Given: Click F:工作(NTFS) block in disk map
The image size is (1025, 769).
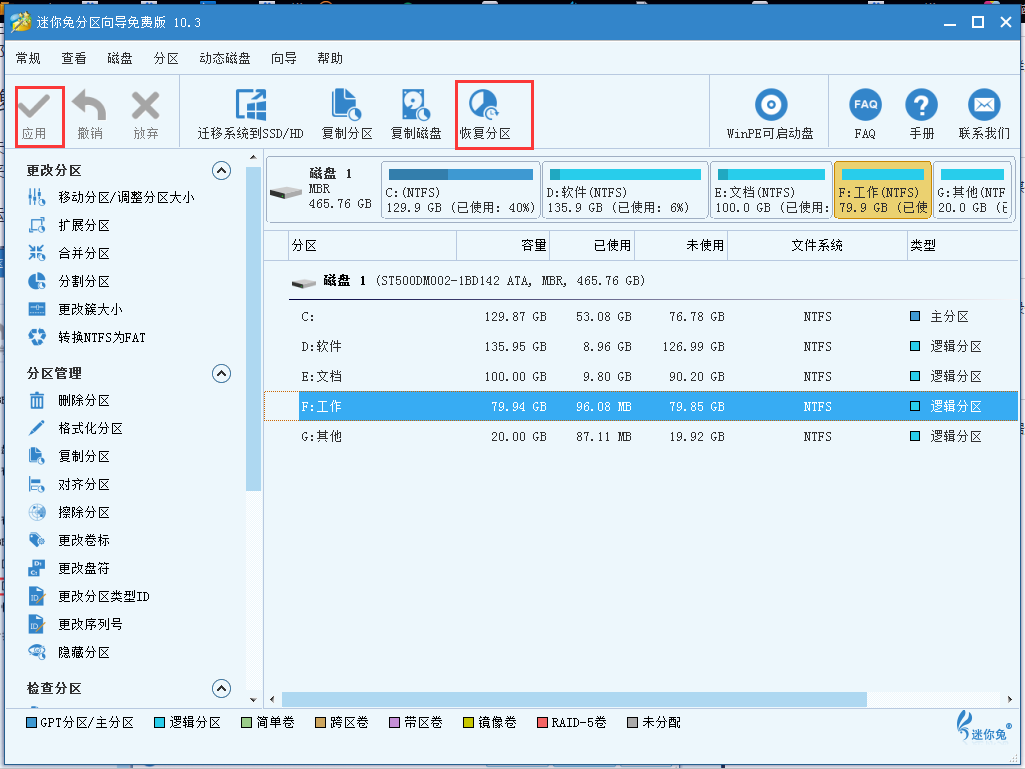Looking at the screenshot, I should pyautogui.click(x=882, y=190).
